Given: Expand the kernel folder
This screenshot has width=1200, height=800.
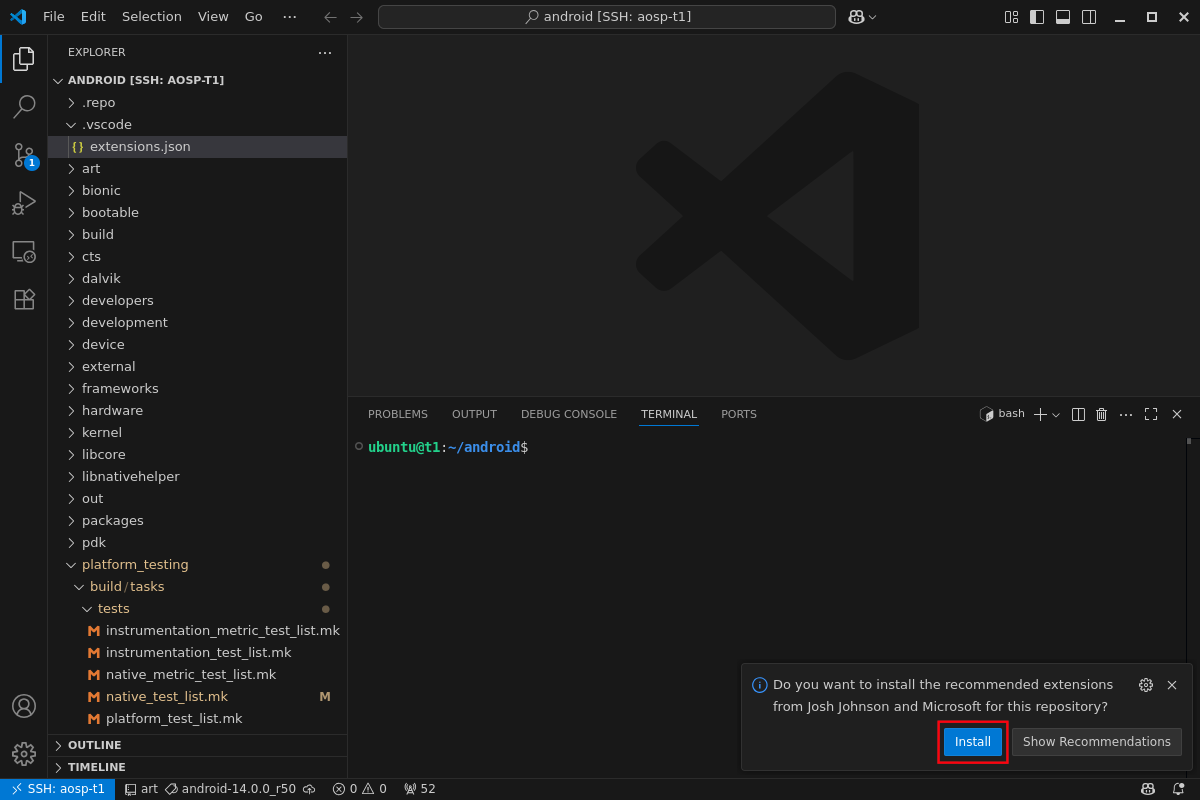Looking at the screenshot, I should point(197,433).
